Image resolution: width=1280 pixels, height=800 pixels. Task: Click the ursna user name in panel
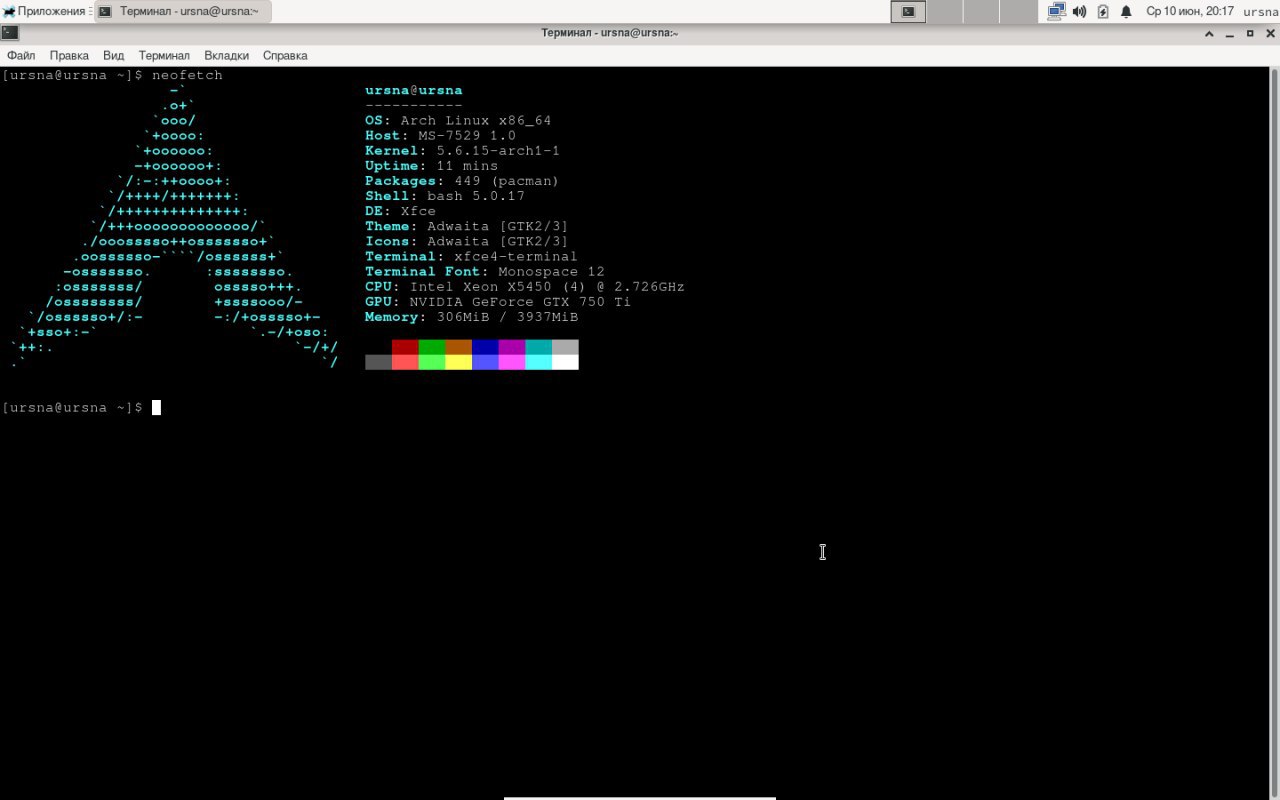coord(1261,12)
